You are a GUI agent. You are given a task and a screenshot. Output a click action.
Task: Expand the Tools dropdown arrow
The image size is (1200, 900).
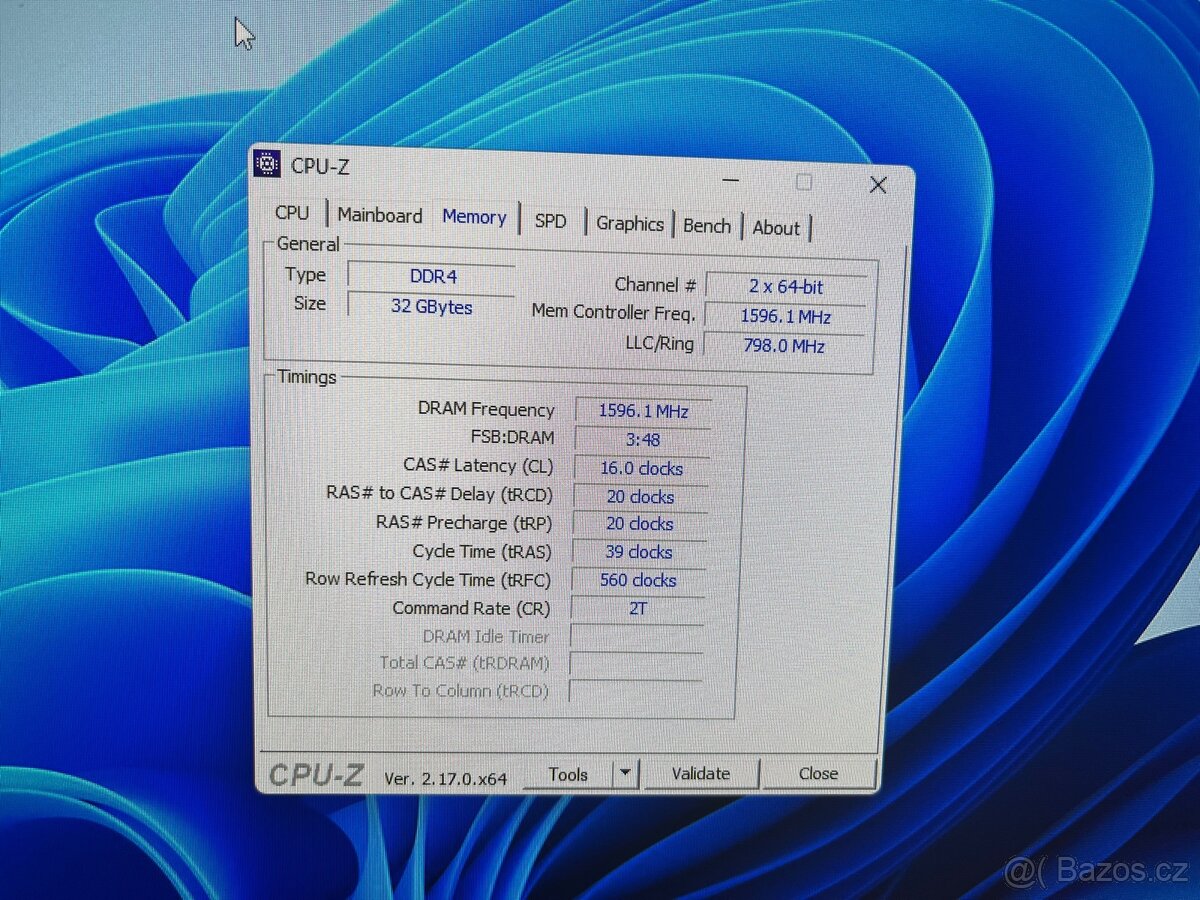[624, 773]
